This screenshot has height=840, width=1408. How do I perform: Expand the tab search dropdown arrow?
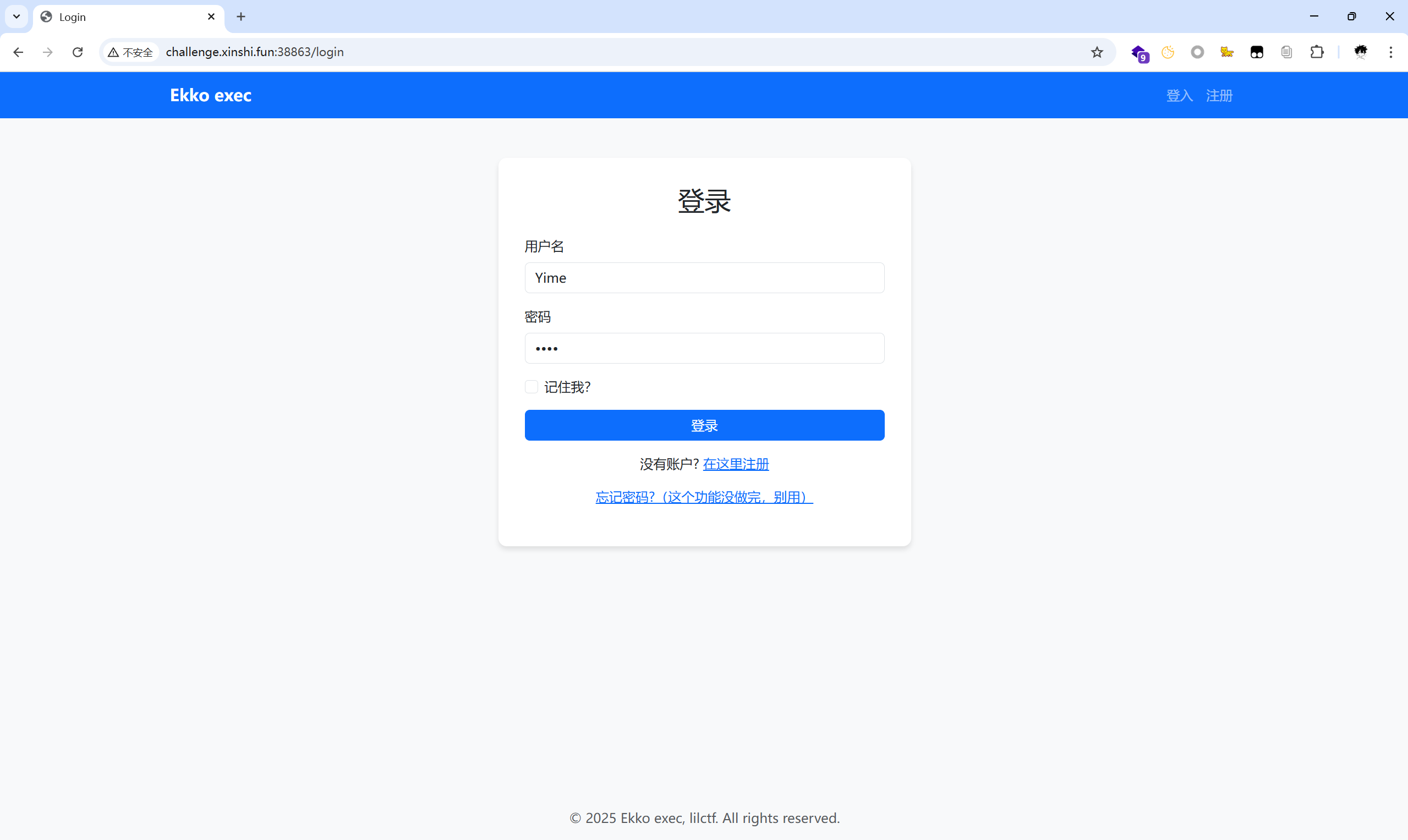point(17,17)
